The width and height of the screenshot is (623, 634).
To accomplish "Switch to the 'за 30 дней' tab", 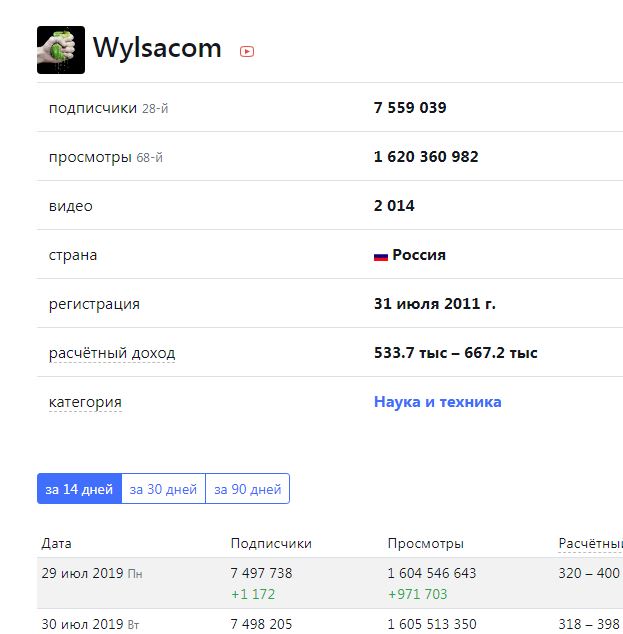I will pyautogui.click(x=163, y=489).
